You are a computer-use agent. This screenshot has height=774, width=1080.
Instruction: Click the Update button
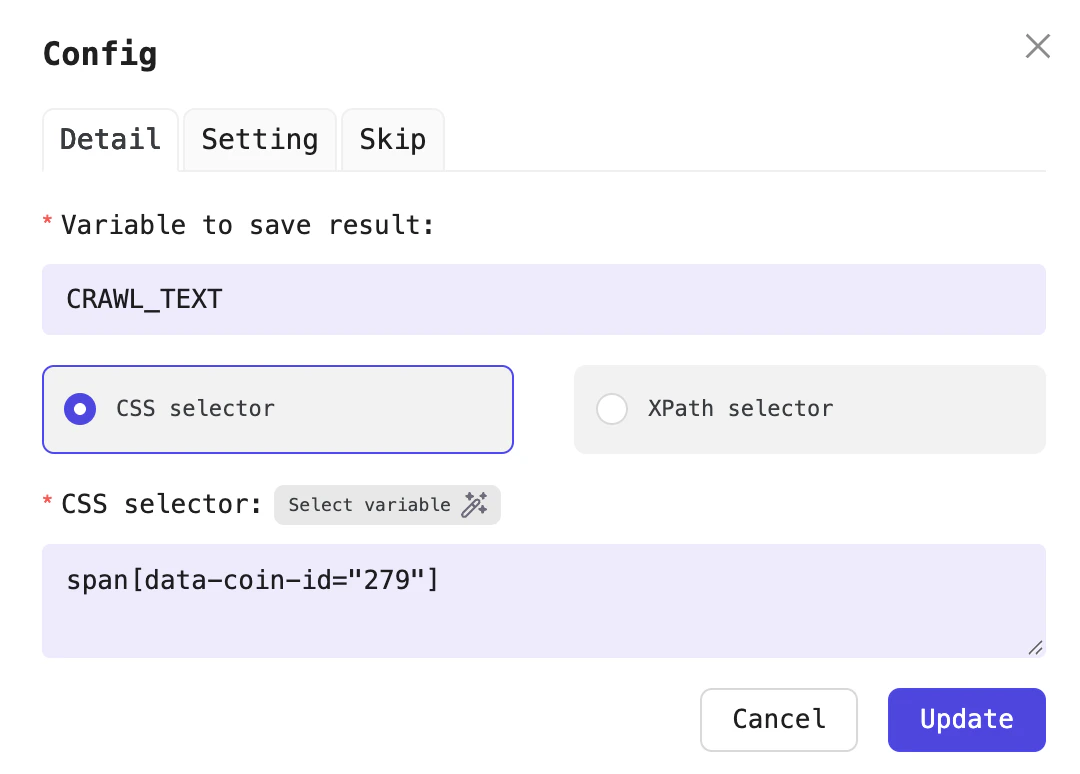[x=966, y=719]
